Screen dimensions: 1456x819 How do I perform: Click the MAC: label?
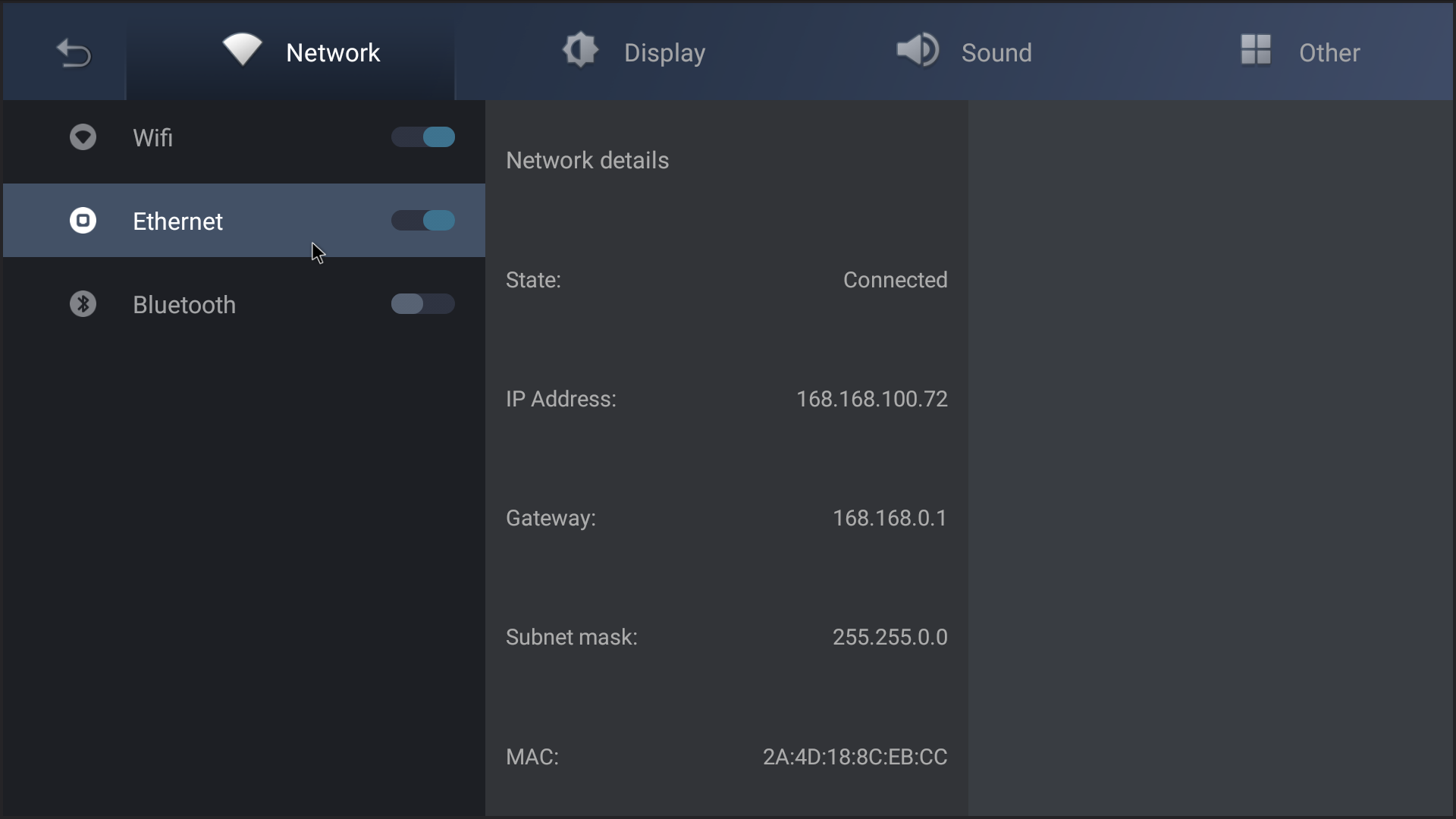(532, 757)
